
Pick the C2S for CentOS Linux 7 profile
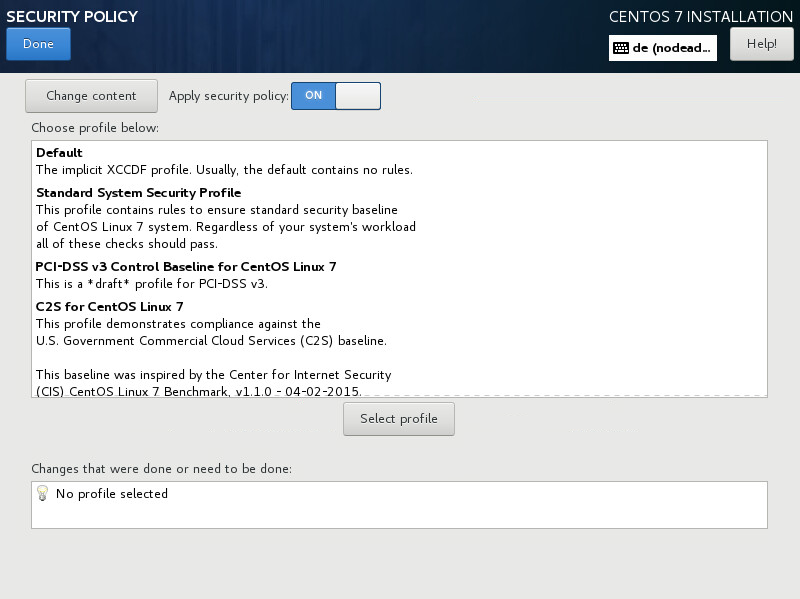[x=110, y=306]
